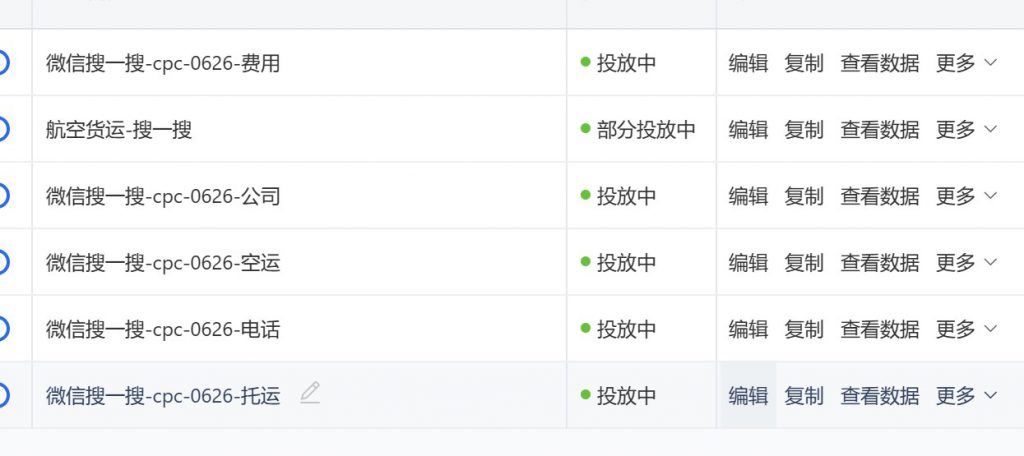This screenshot has height=456, width=1024.
Task: Click the 部分投放中 status of 航空货运
Action: [x=638, y=130]
